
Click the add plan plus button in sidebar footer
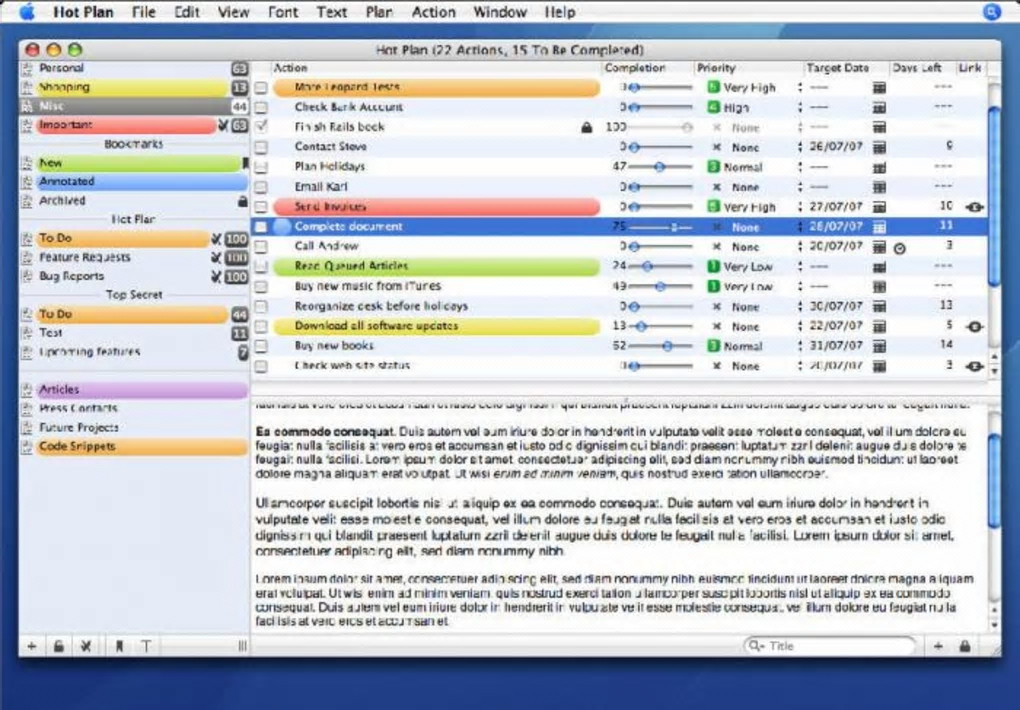(x=31, y=646)
